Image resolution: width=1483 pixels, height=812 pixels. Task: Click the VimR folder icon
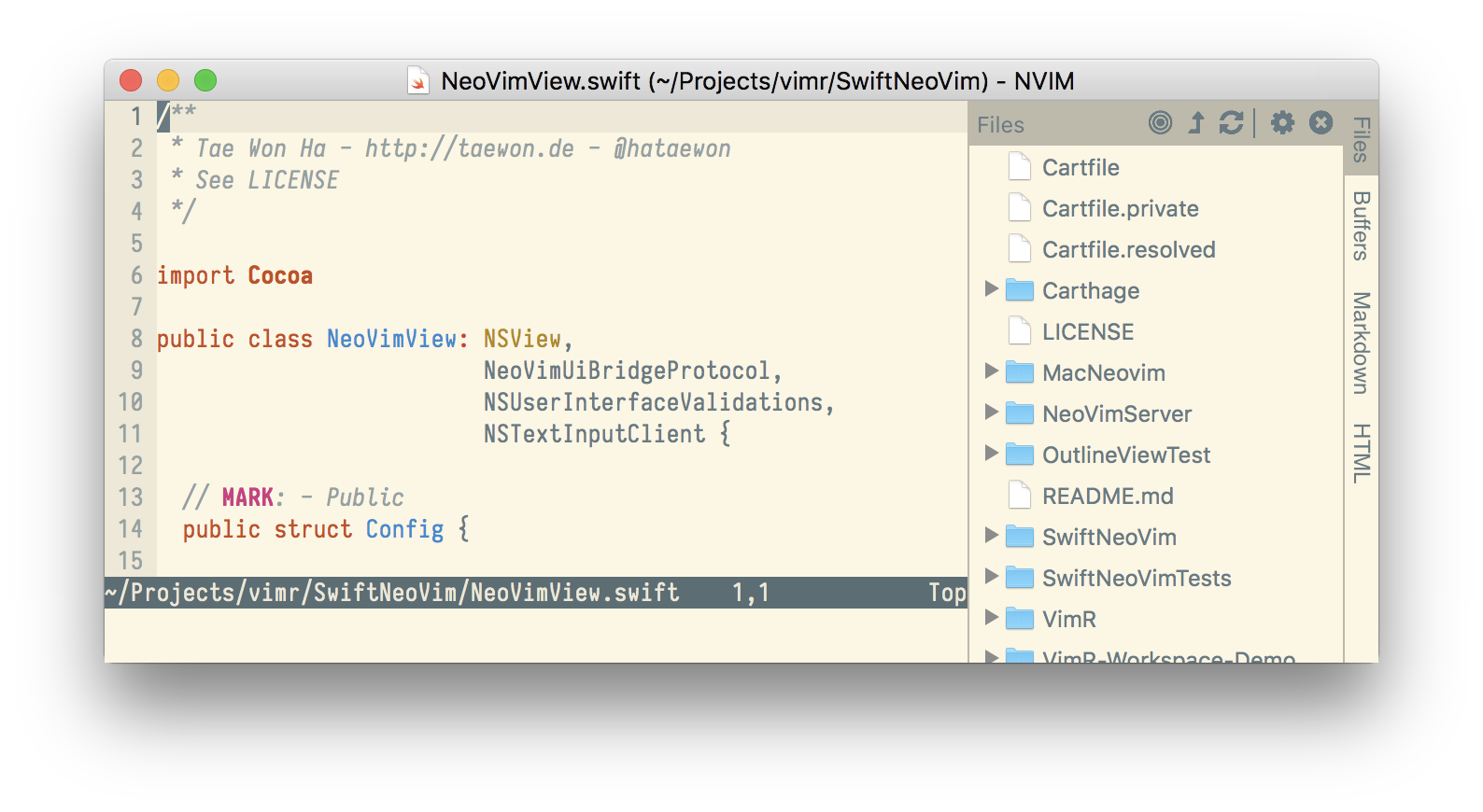point(1020,619)
